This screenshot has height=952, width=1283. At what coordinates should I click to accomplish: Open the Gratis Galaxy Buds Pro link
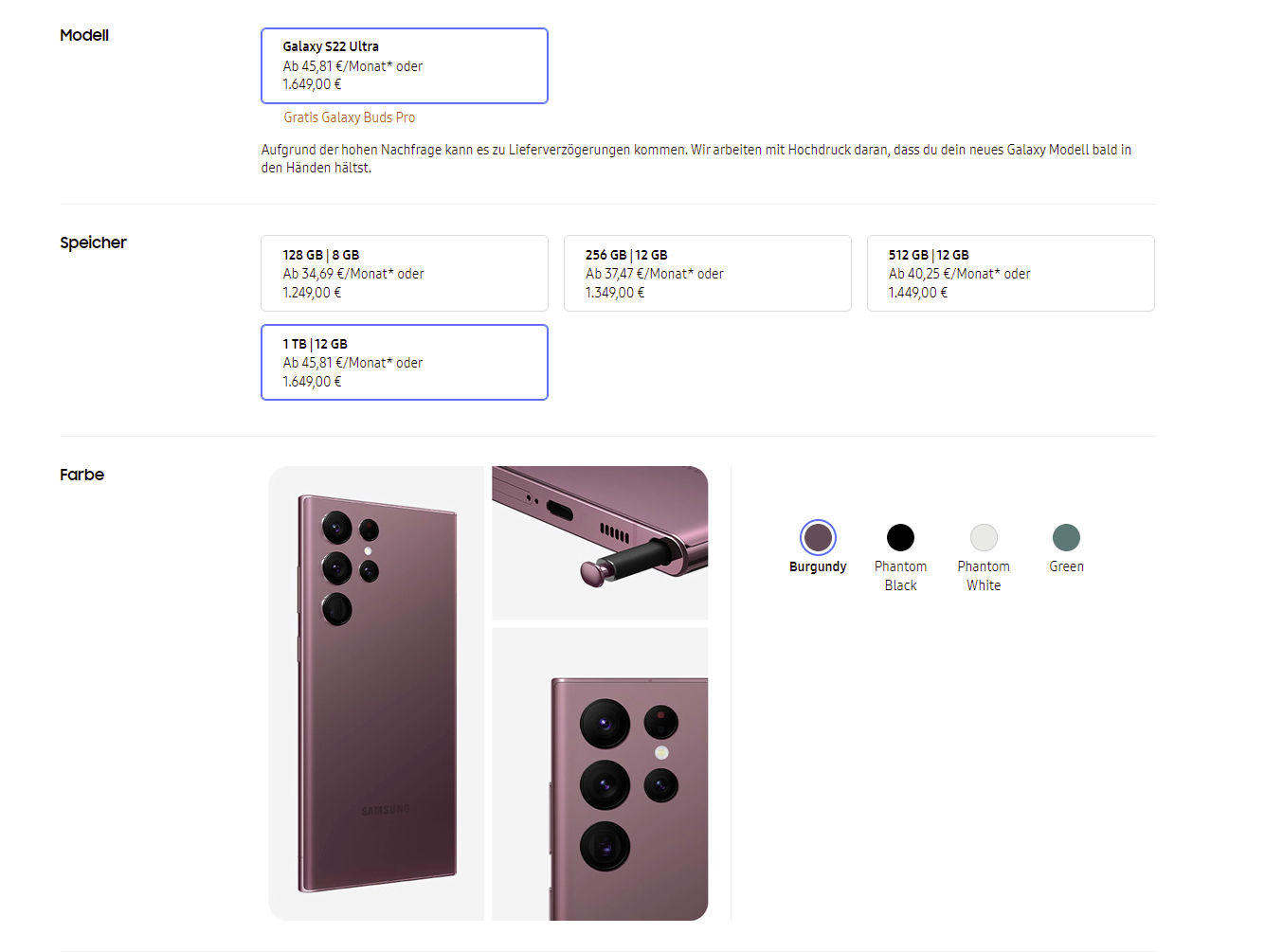coord(349,117)
